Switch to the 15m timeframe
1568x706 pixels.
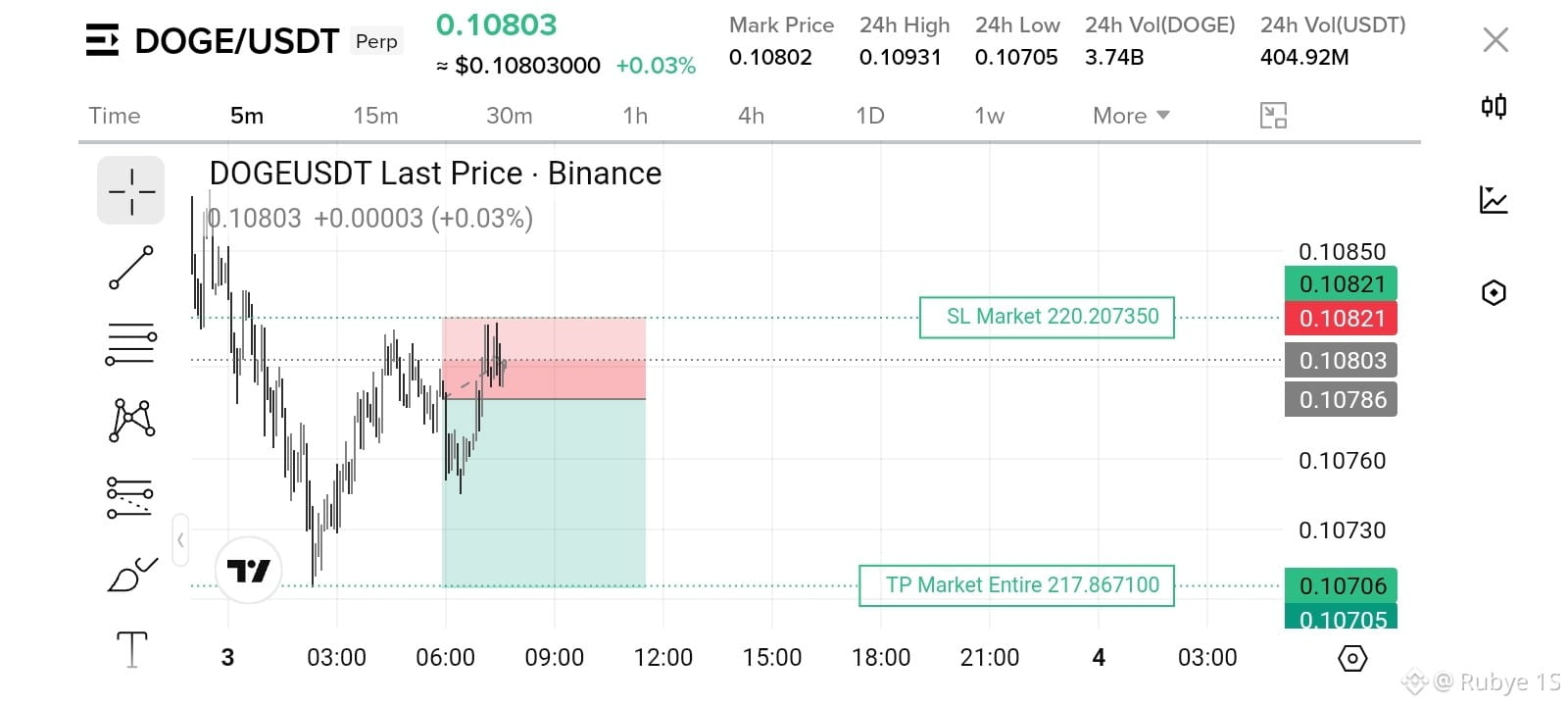[375, 116]
